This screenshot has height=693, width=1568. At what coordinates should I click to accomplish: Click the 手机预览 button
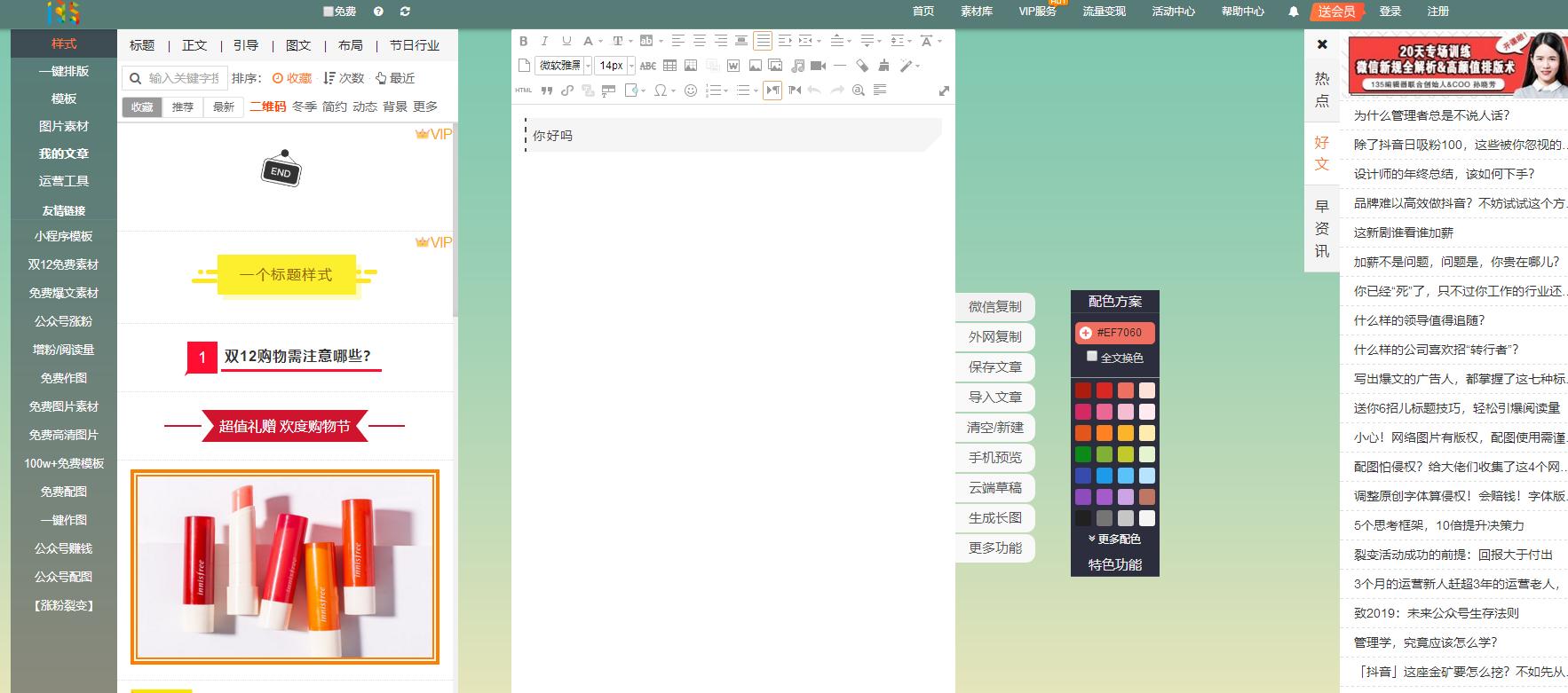coord(994,458)
